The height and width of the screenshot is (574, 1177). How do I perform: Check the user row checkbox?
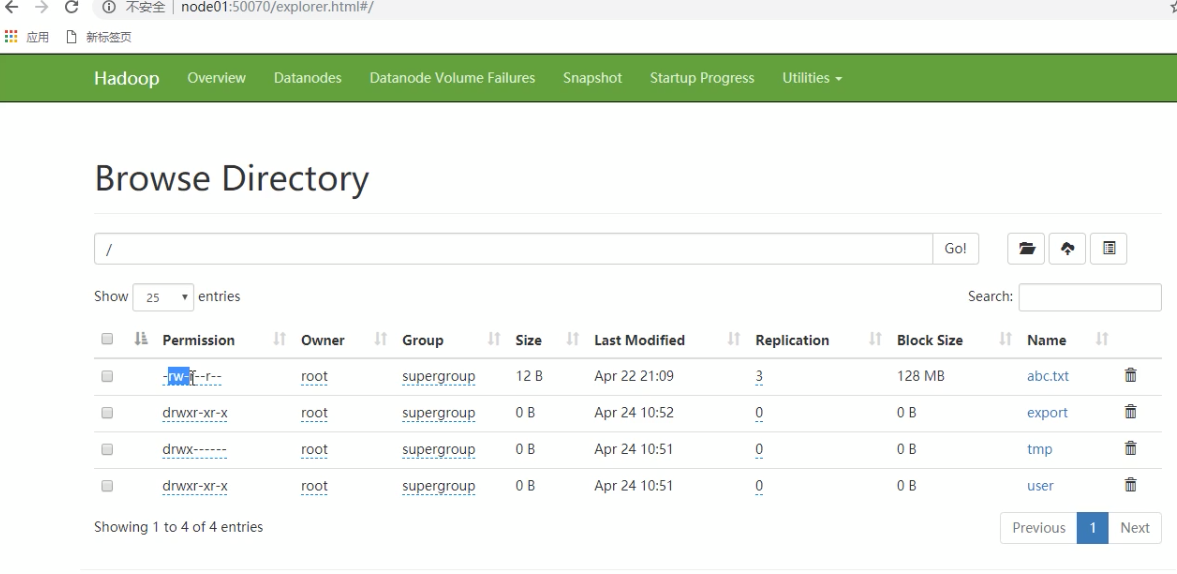107,485
